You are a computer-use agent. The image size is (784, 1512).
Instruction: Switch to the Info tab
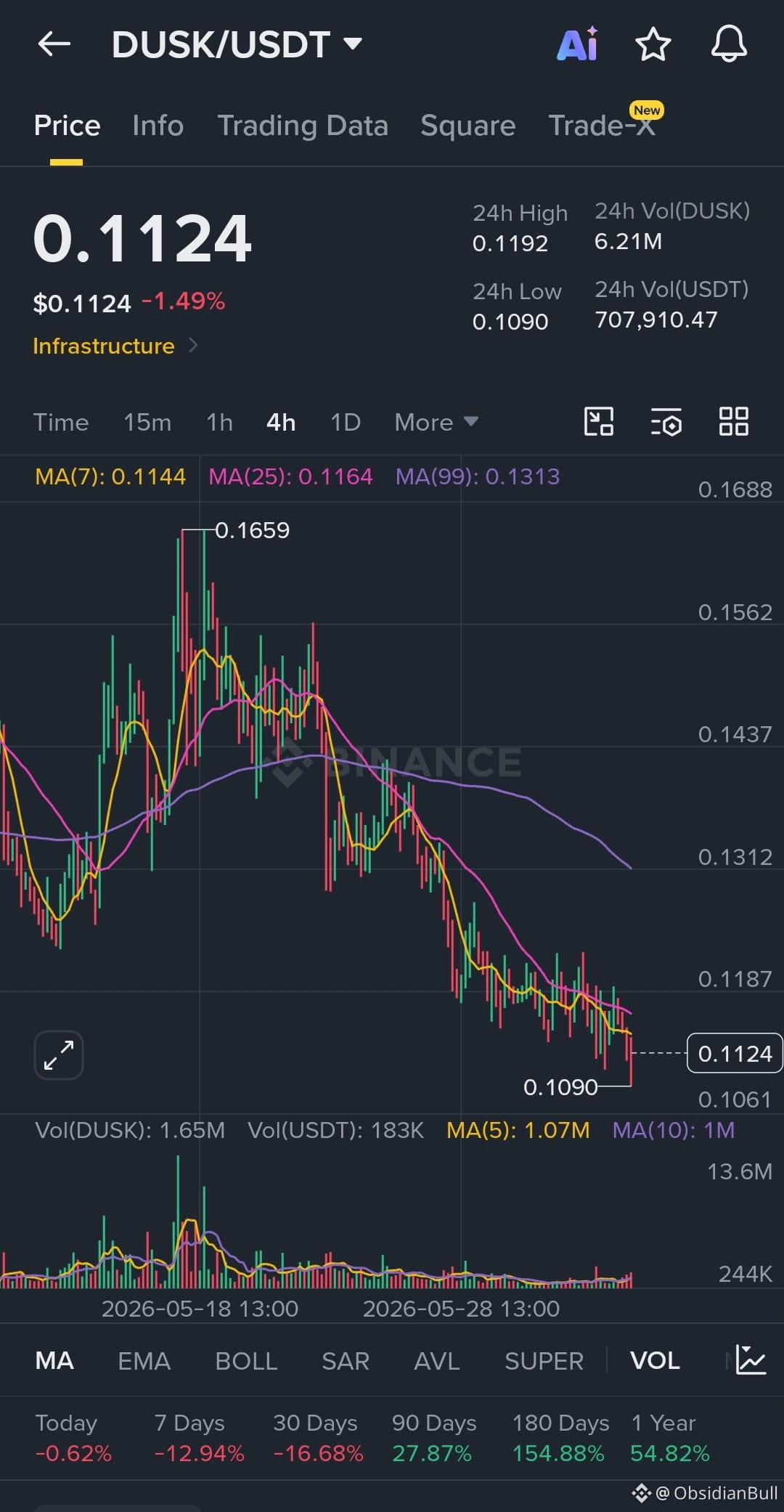tap(158, 126)
